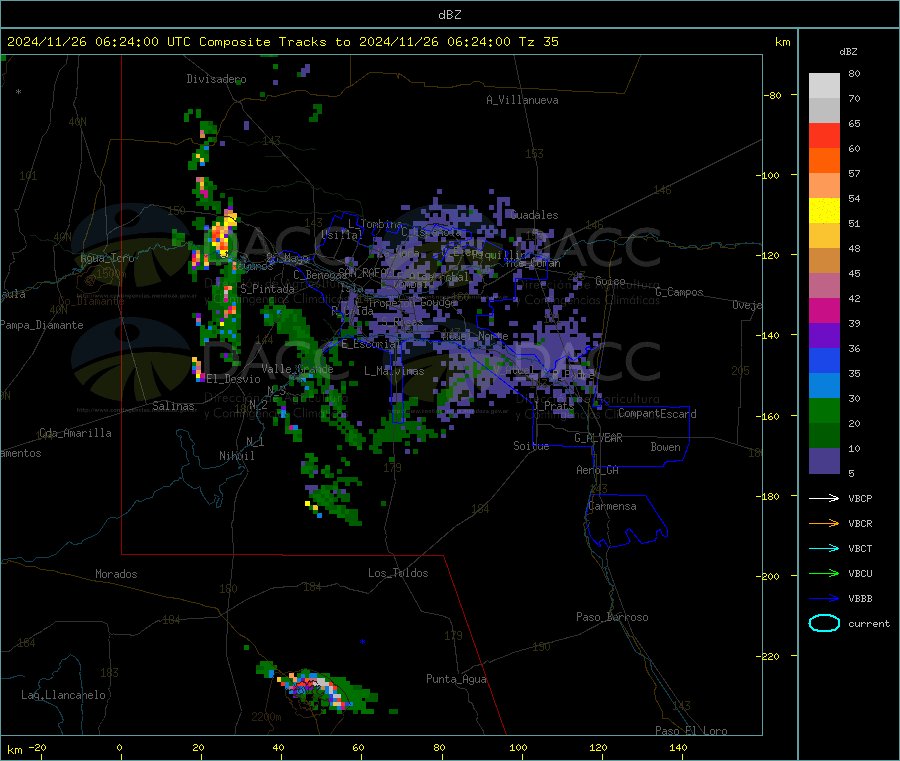The image size is (900, 761).
Task: Select the dark green 10-20 dBZ swatch
Action: [x=824, y=436]
